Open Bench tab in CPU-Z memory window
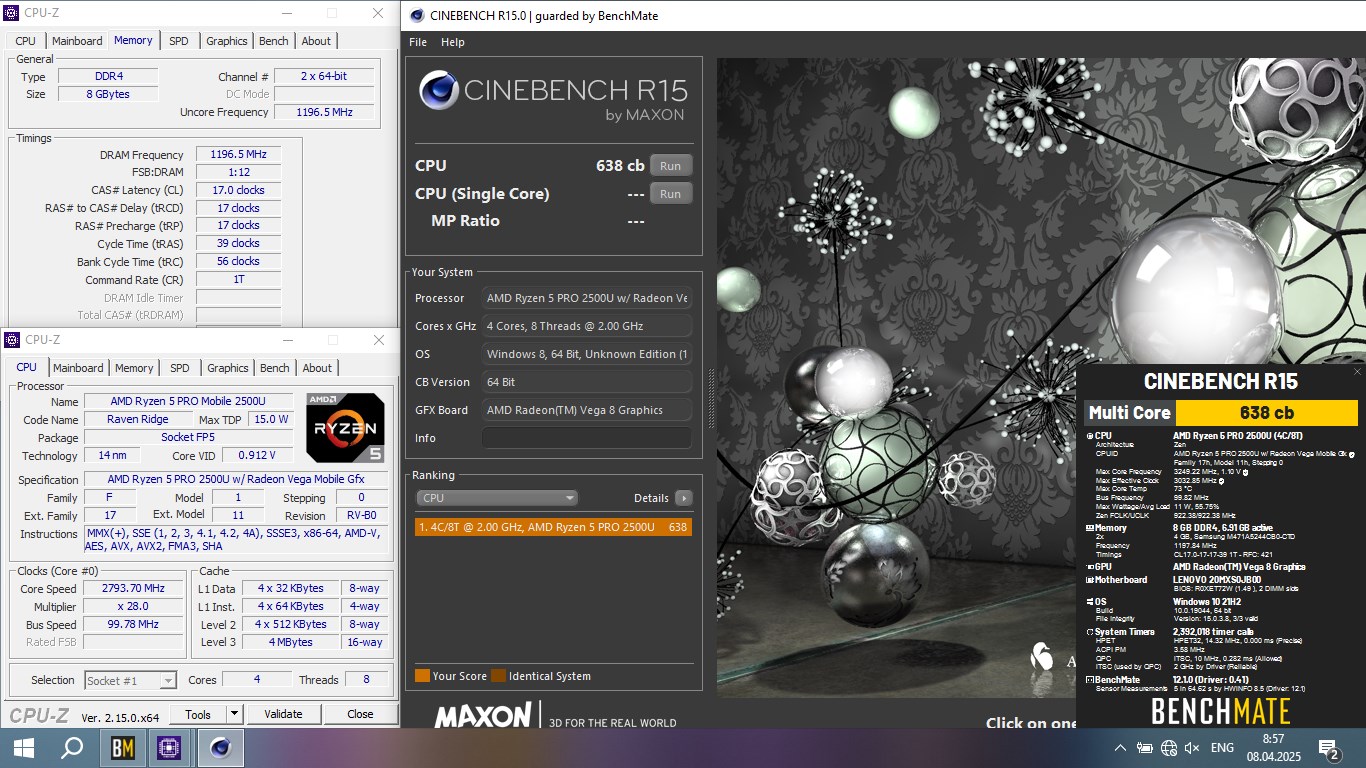This screenshot has width=1366, height=768. coord(274,41)
